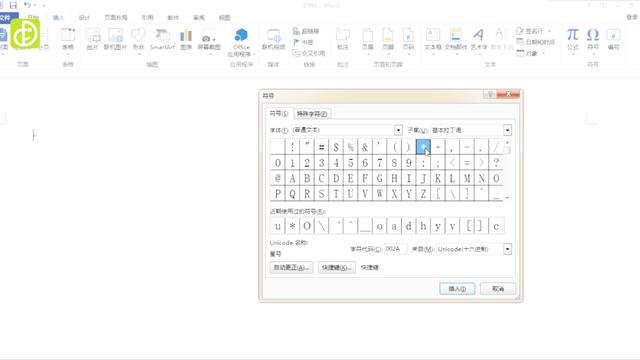Select the @ symbol in the grid
The image size is (640, 360).
(x=278, y=178)
